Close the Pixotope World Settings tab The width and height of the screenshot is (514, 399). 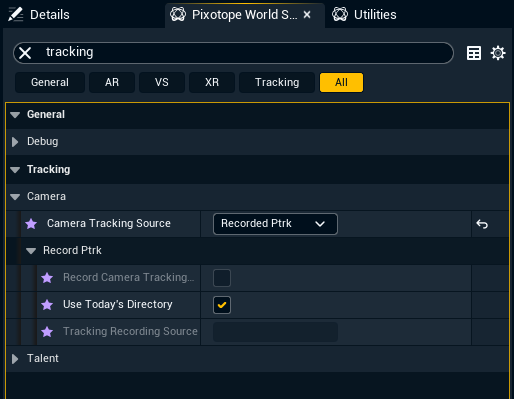click(x=307, y=15)
